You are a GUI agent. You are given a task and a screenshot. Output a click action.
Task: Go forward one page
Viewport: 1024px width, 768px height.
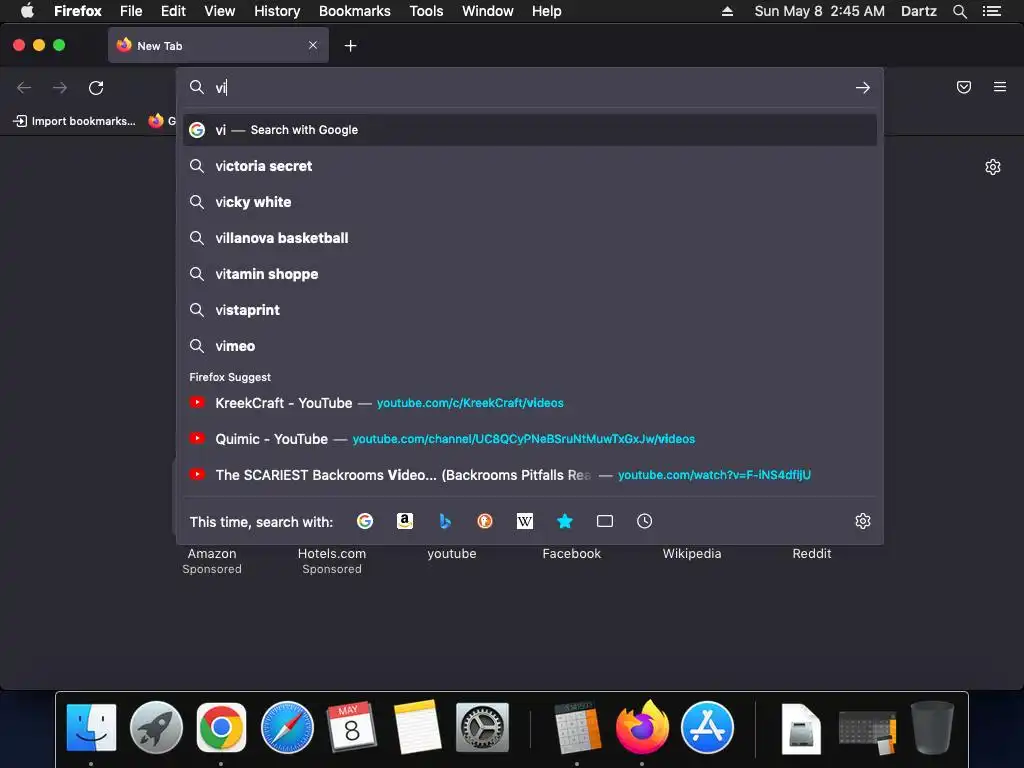(60, 88)
